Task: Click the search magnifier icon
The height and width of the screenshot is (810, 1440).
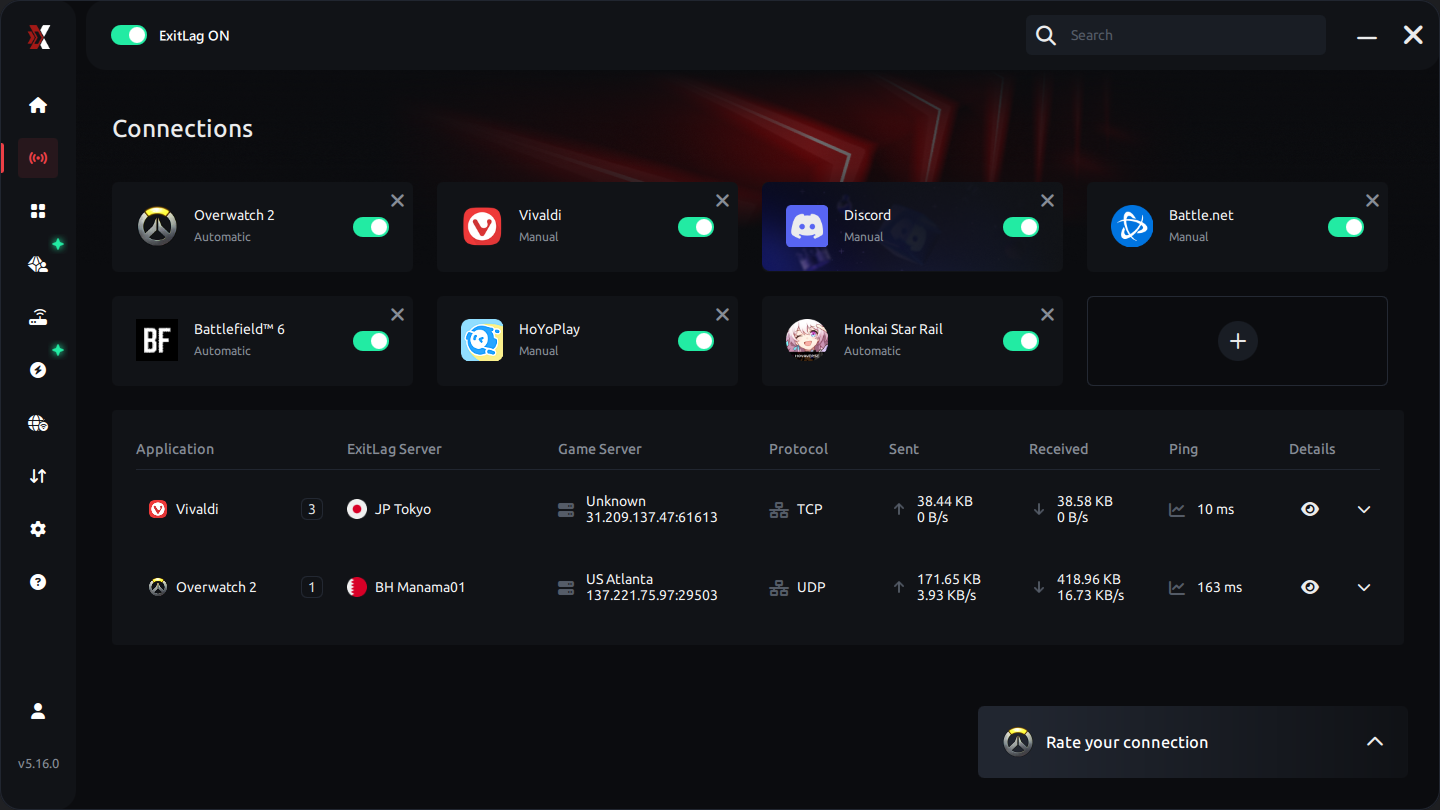Action: (x=1046, y=35)
